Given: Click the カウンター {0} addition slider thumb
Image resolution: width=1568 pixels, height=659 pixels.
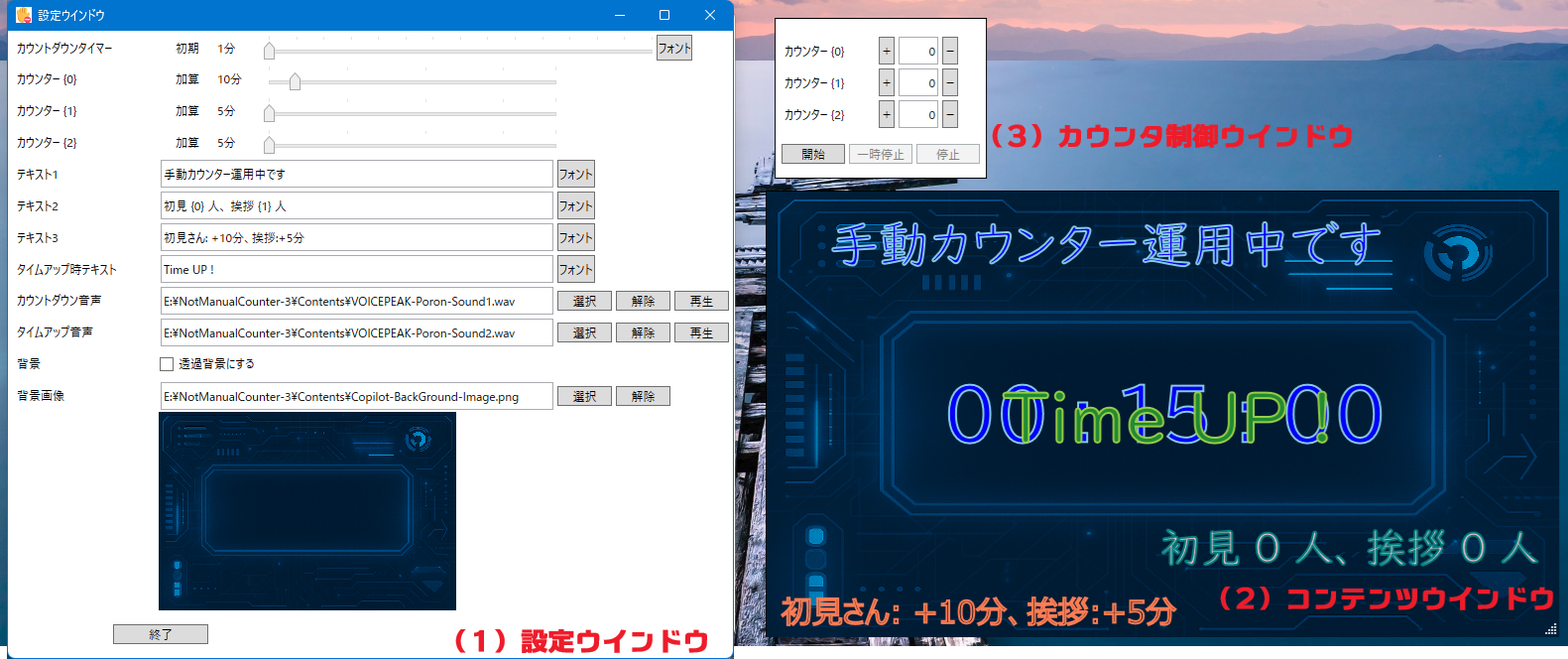Looking at the screenshot, I should 295,81.
